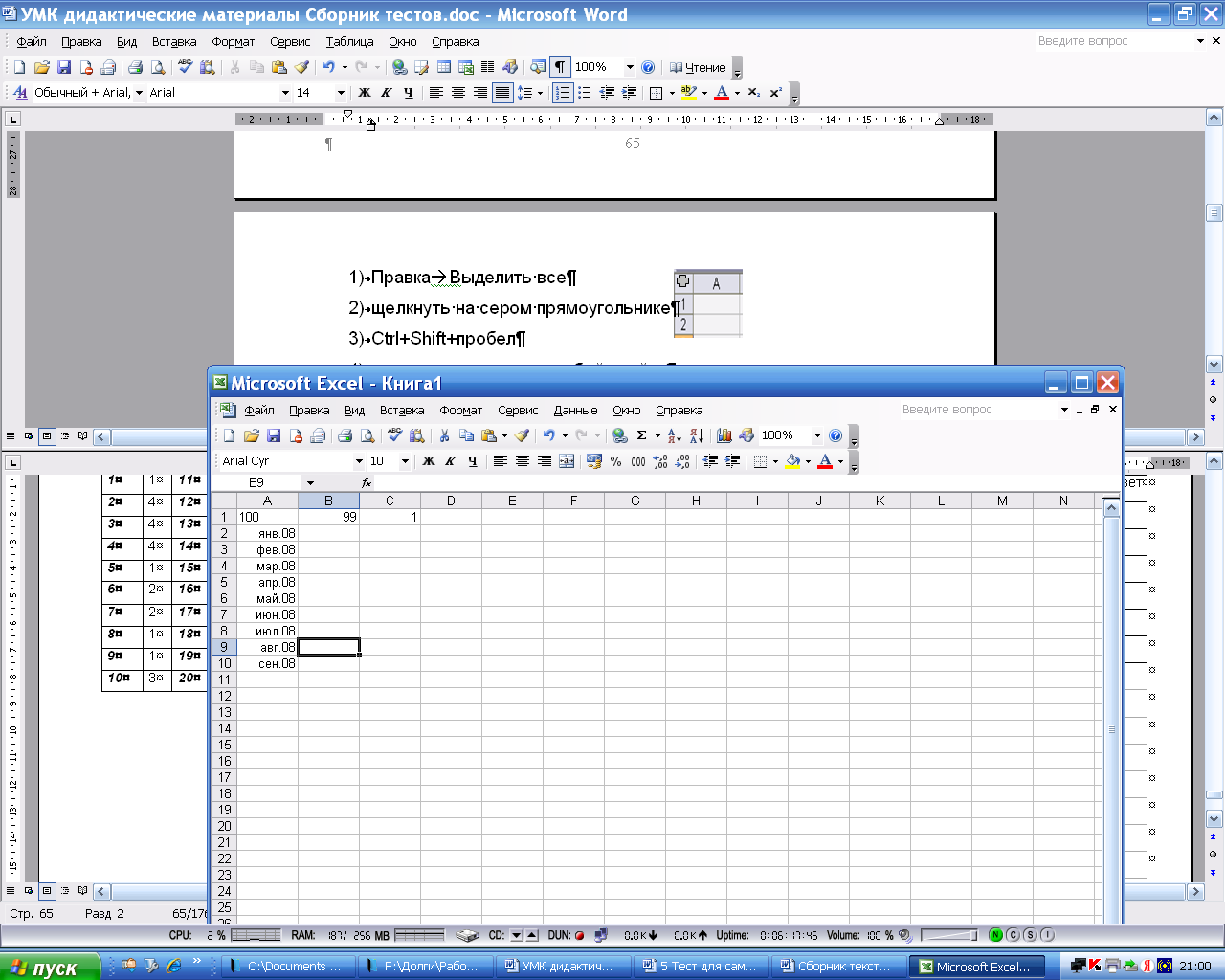Toggle Justify alignment in Word
Viewport: 1225px width, 980px height.
tap(501, 93)
